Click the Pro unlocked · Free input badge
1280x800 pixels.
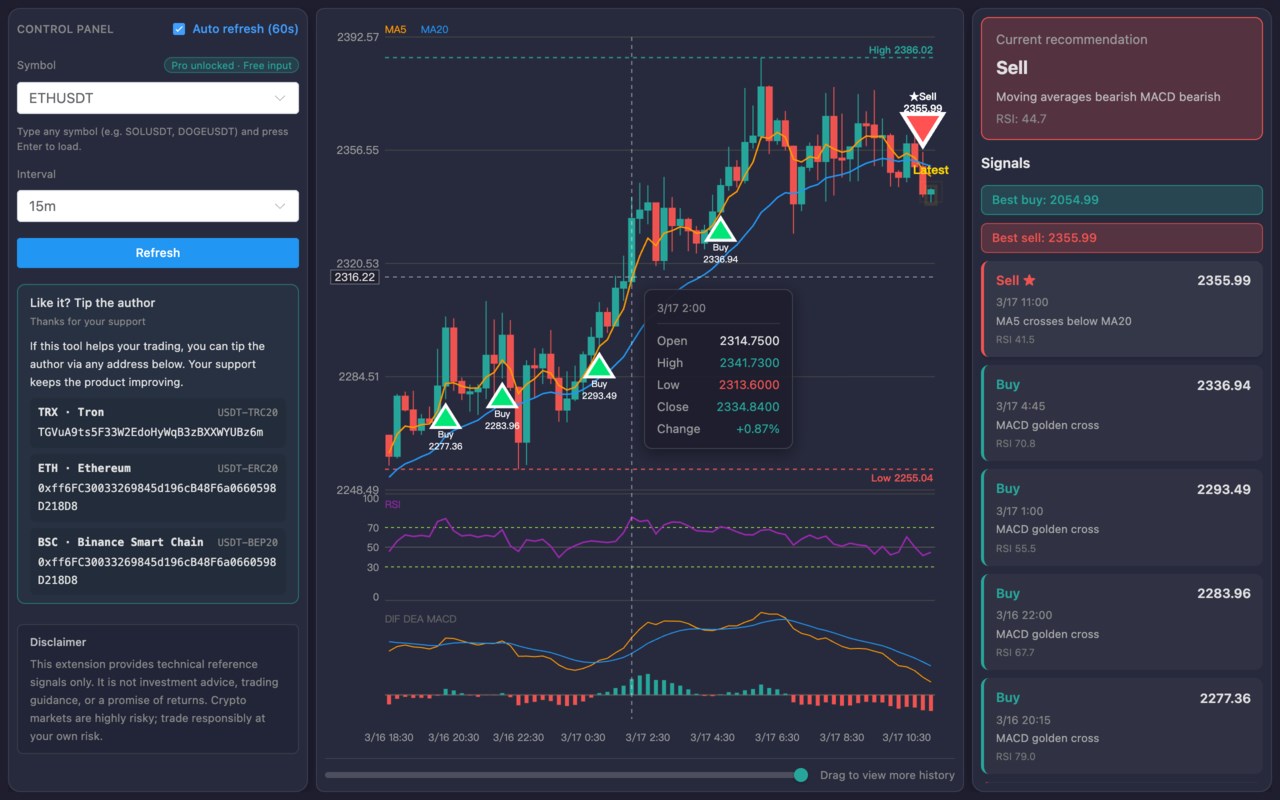coord(231,65)
